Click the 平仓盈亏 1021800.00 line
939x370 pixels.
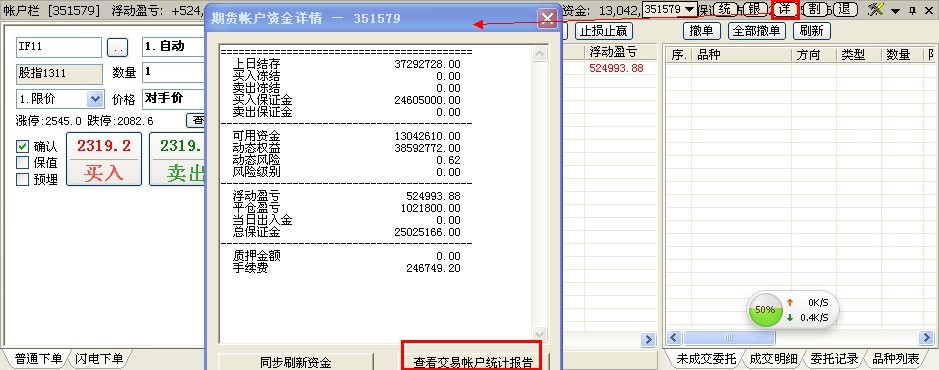click(346, 208)
